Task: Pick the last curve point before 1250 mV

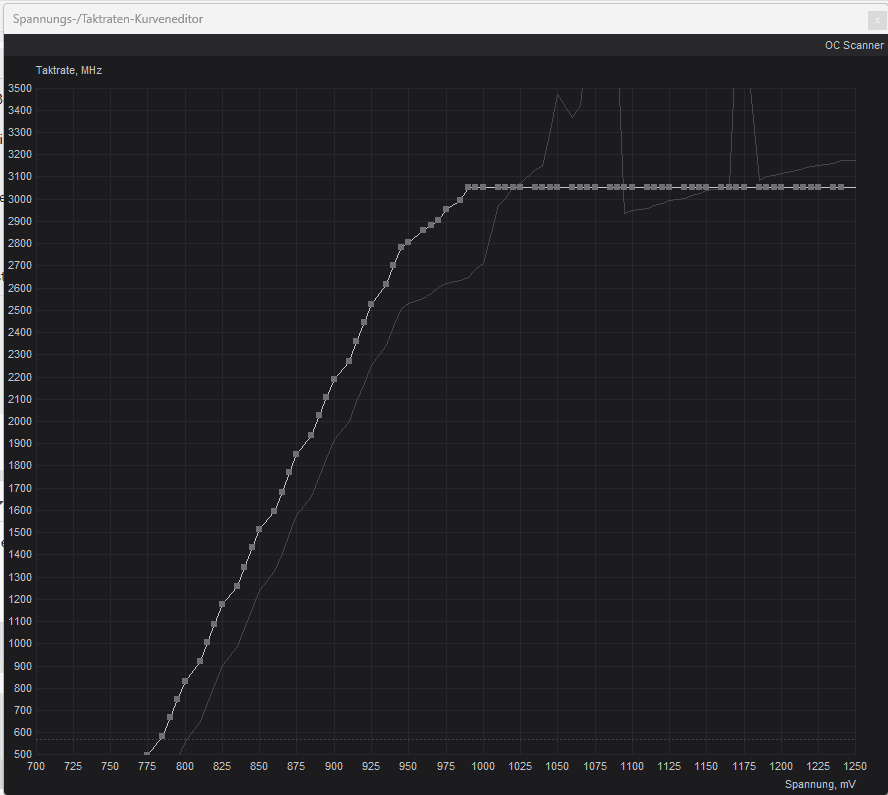Action: 840,187
